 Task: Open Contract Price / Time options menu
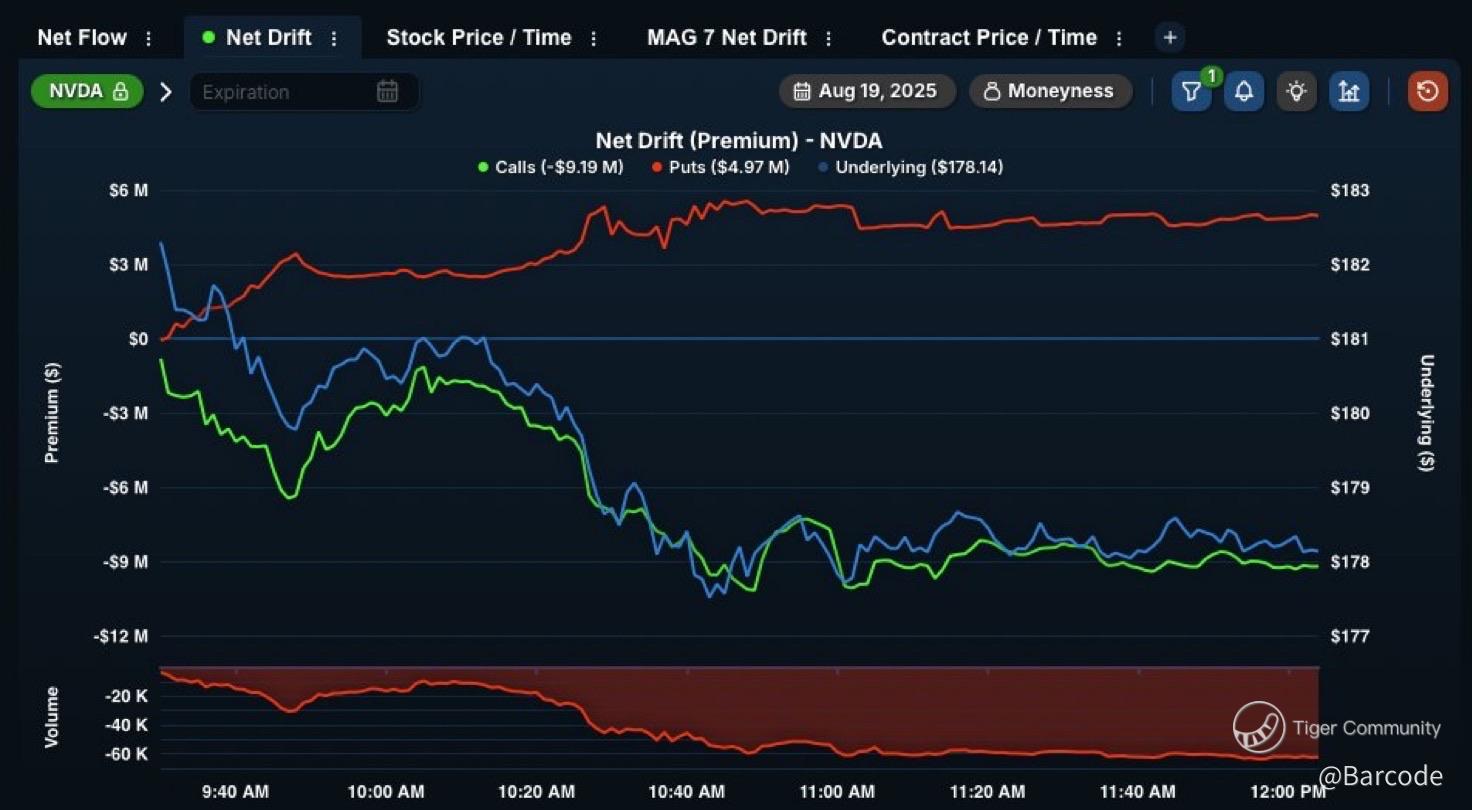tap(1119, 38)
